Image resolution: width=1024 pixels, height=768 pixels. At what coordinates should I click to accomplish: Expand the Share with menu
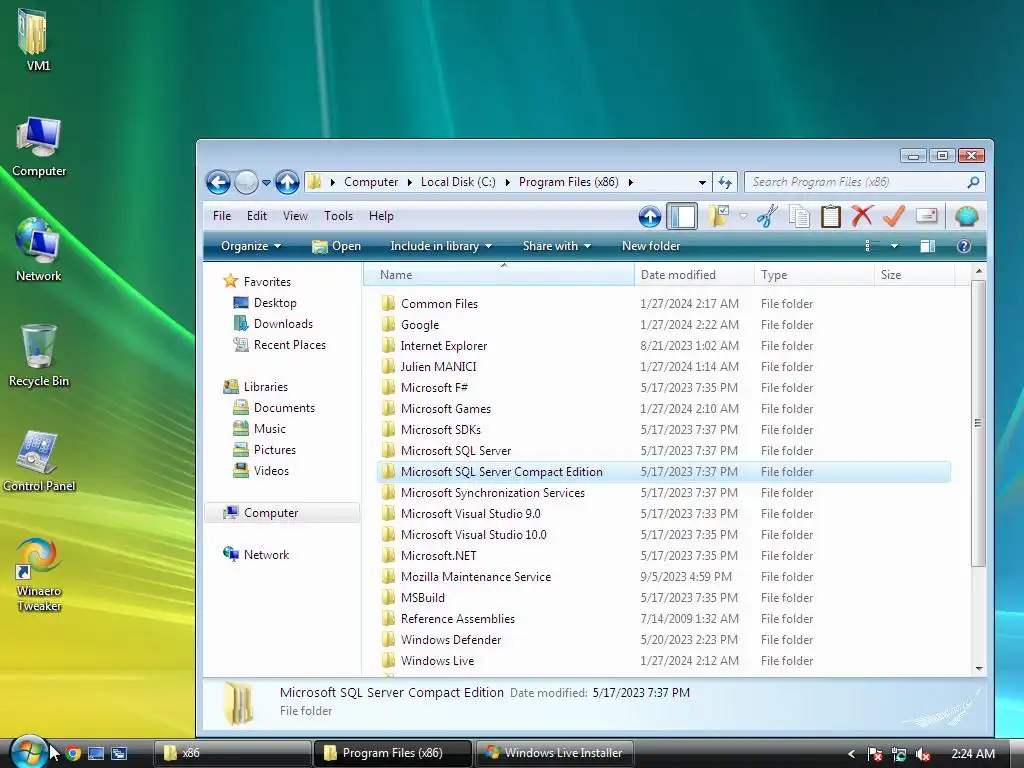click(556, 246)
